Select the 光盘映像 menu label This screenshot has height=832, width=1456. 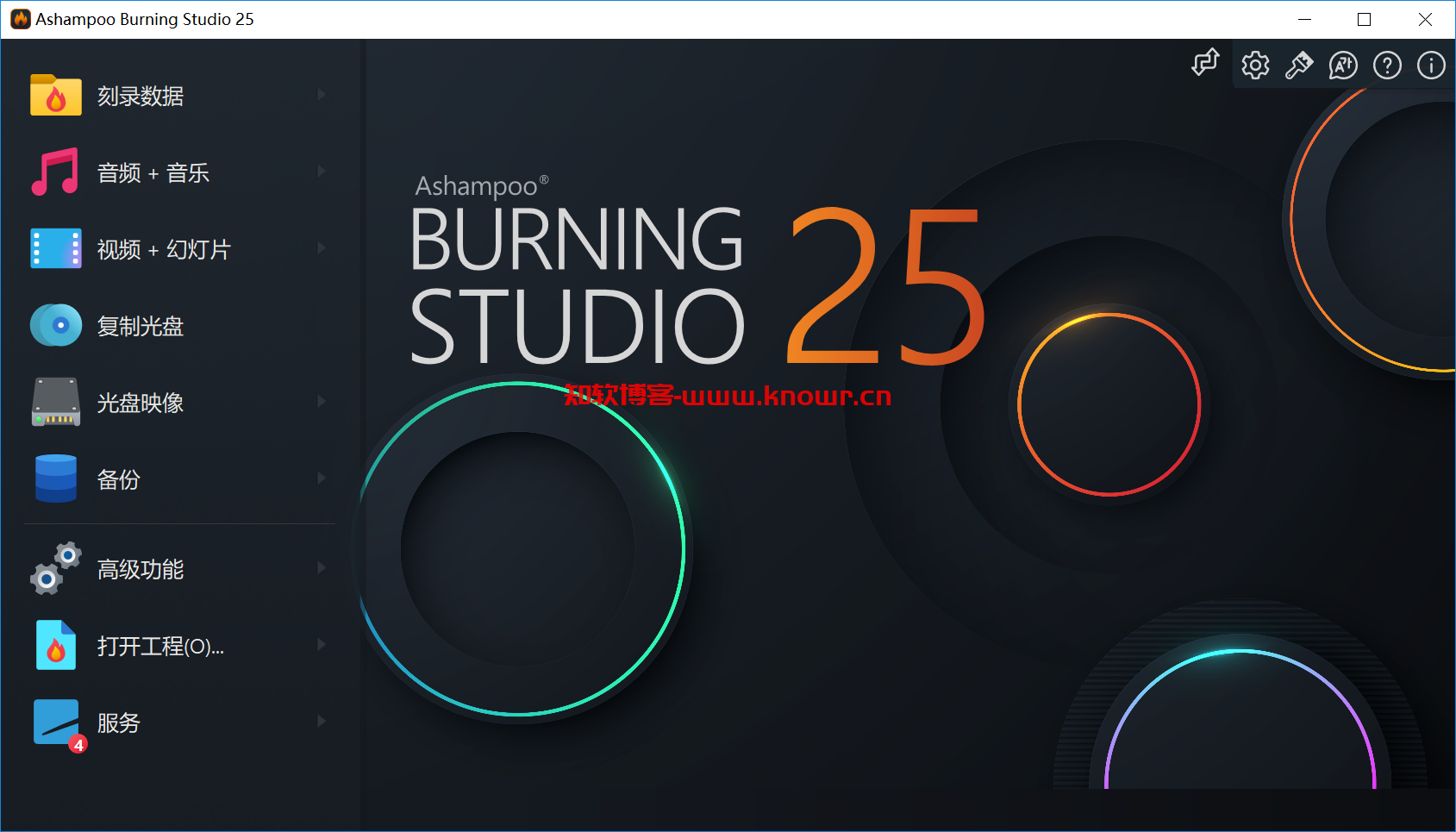141,403
